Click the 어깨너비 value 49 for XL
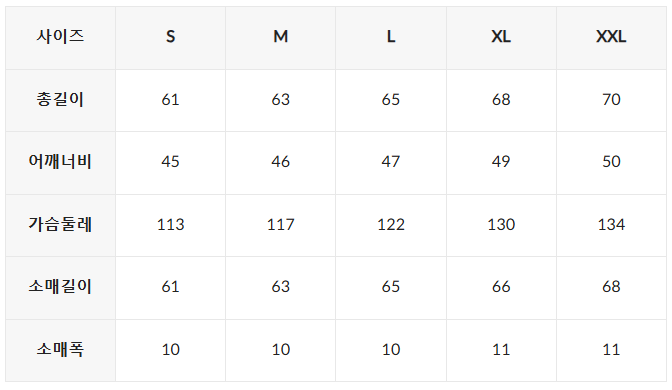 click(x=501, y=163)
